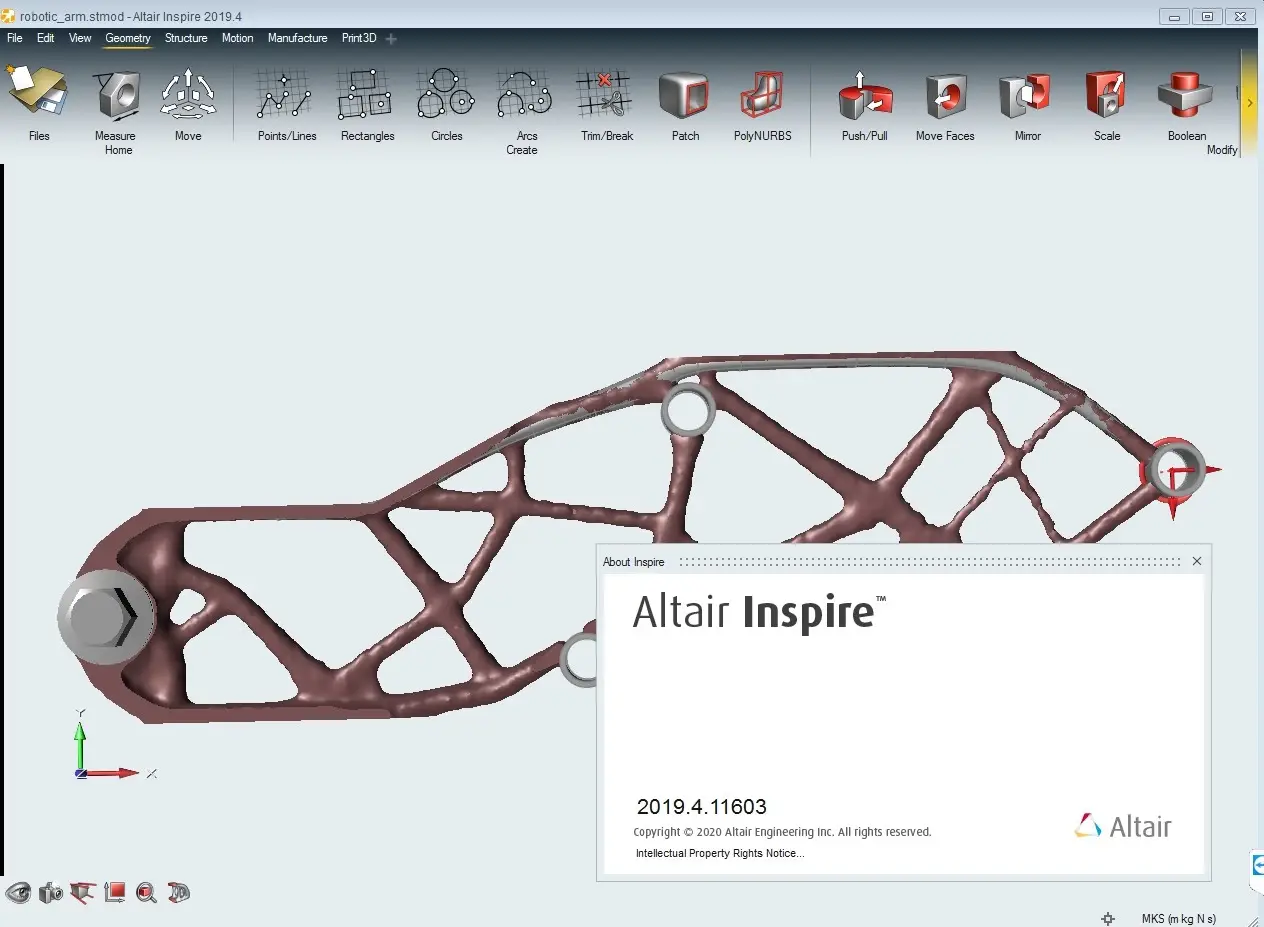Click the TeamViewer side panel tab
The image size is (1264, 927).
coord(1257,866)
